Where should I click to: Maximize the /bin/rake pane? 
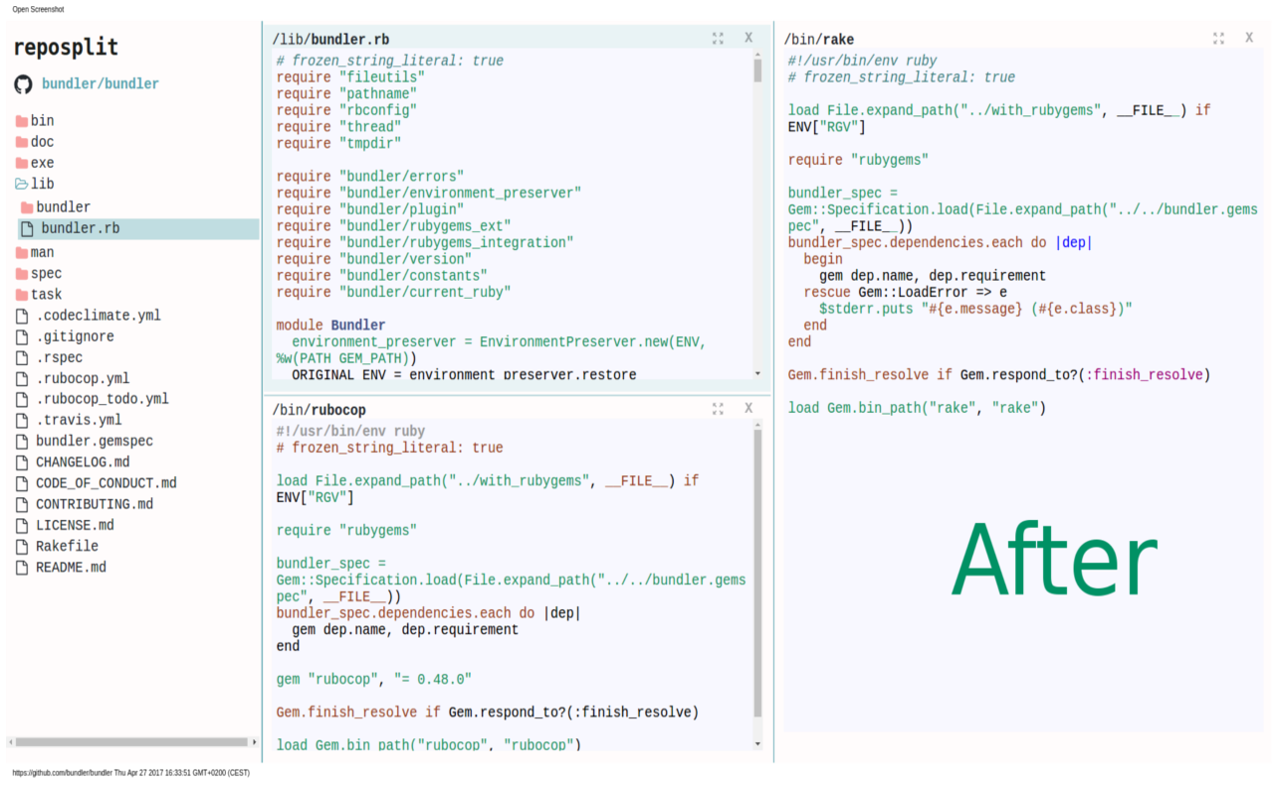1218,38
